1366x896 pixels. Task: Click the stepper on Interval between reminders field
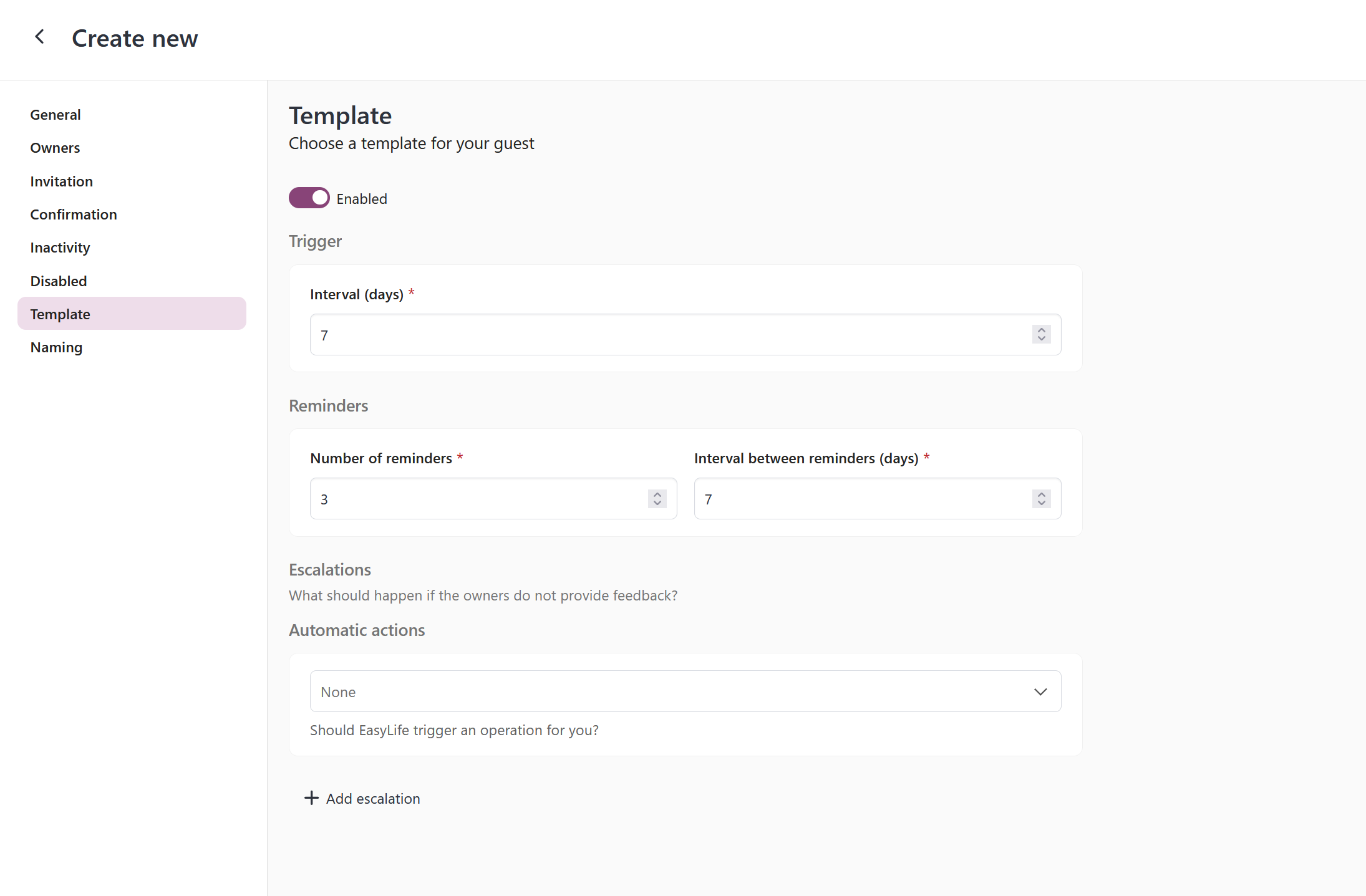click(1040, 499)
